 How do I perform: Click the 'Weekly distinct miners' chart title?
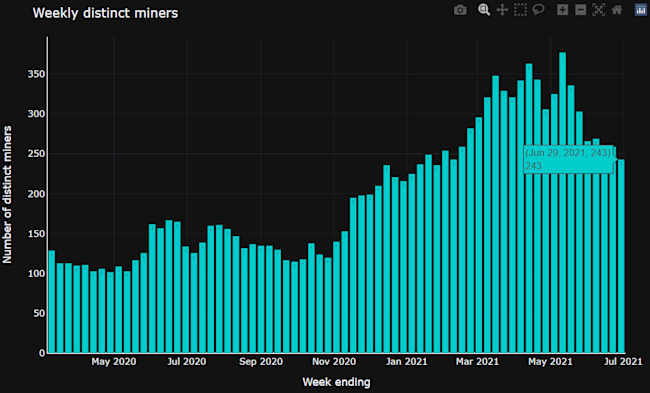[105, 13]
